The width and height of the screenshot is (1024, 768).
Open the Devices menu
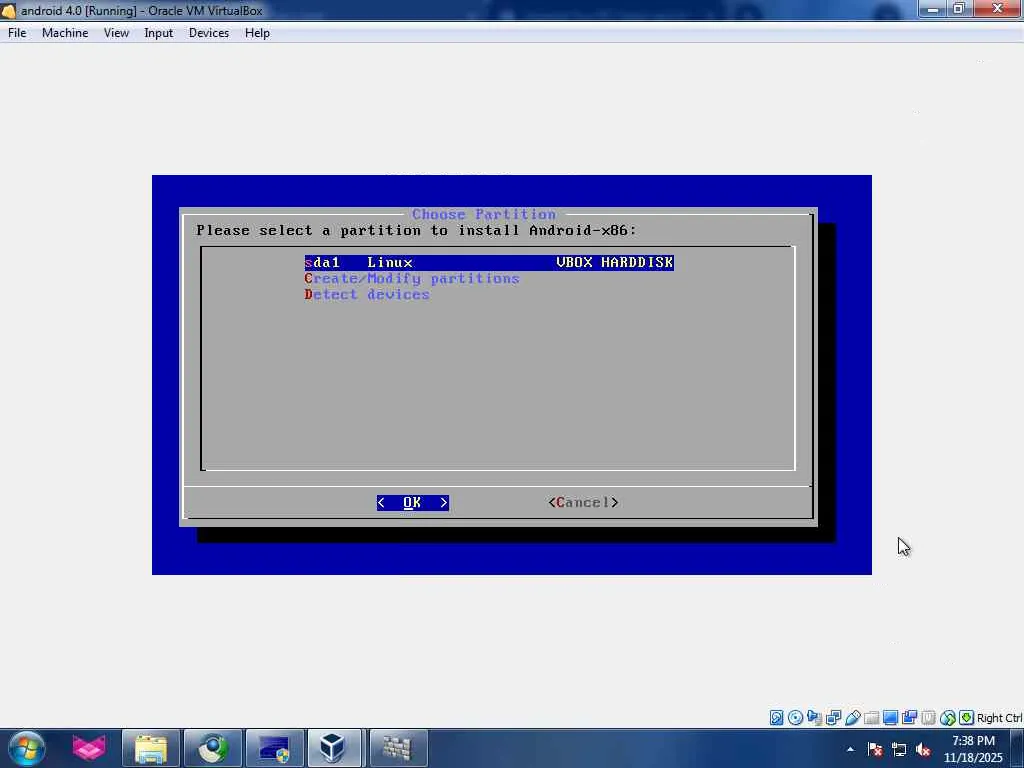(208, 33)
